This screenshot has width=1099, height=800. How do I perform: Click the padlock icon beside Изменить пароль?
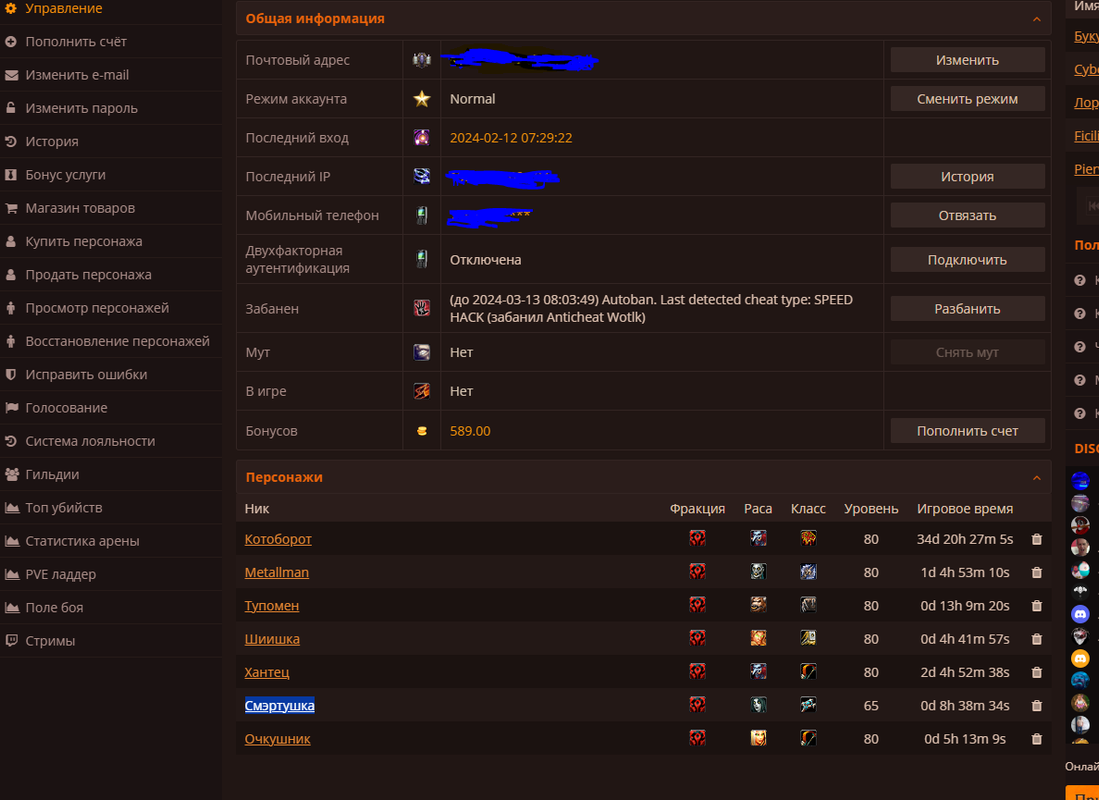point(11,108)
